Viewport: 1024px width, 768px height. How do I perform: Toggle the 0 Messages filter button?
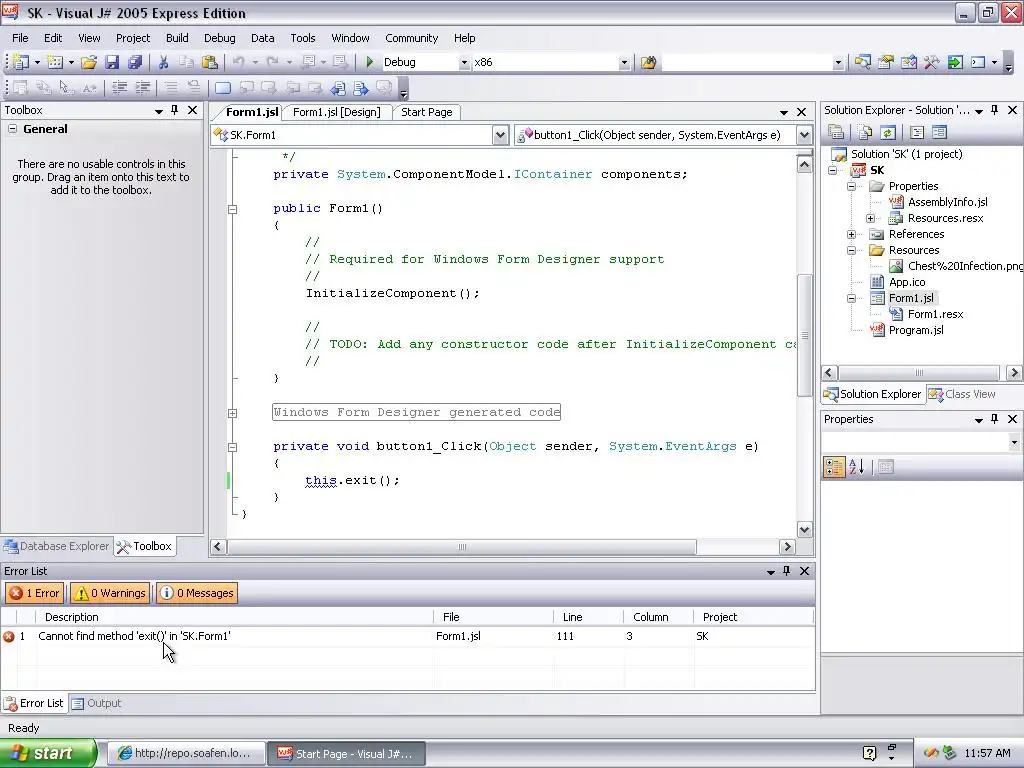coord(197,593)
